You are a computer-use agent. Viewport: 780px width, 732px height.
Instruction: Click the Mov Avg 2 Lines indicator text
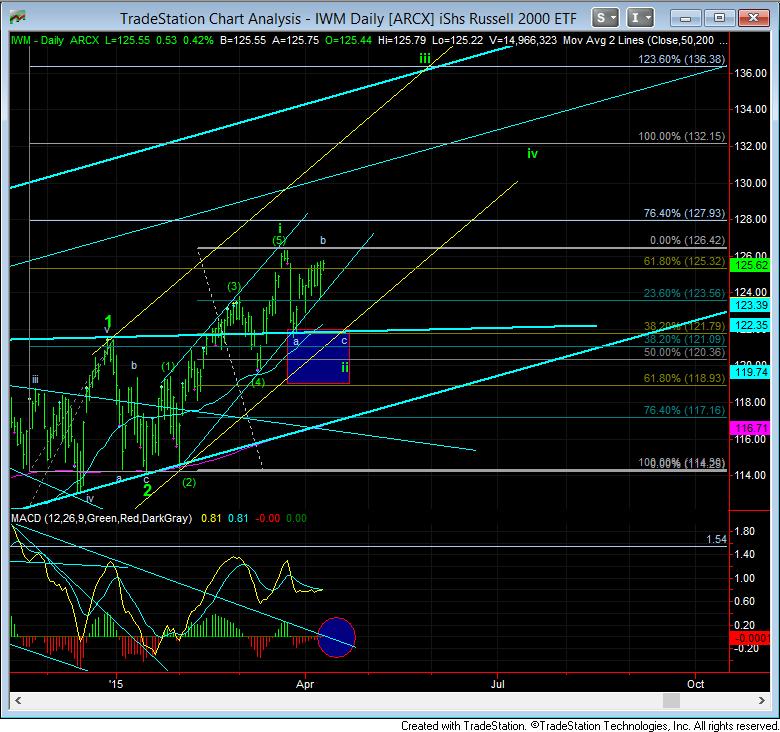(645, 41)
